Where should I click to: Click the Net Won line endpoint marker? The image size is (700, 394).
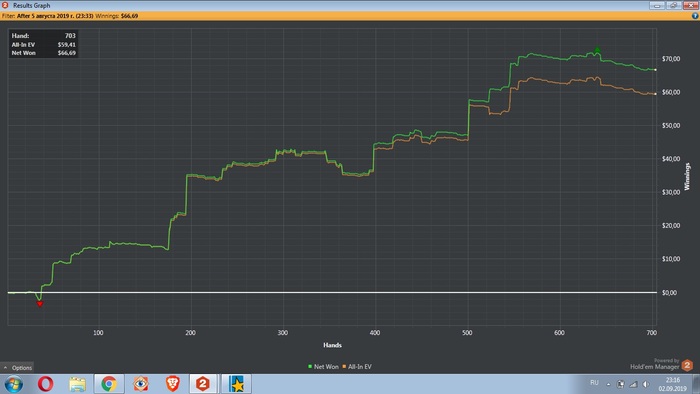[x=655, y=70]
